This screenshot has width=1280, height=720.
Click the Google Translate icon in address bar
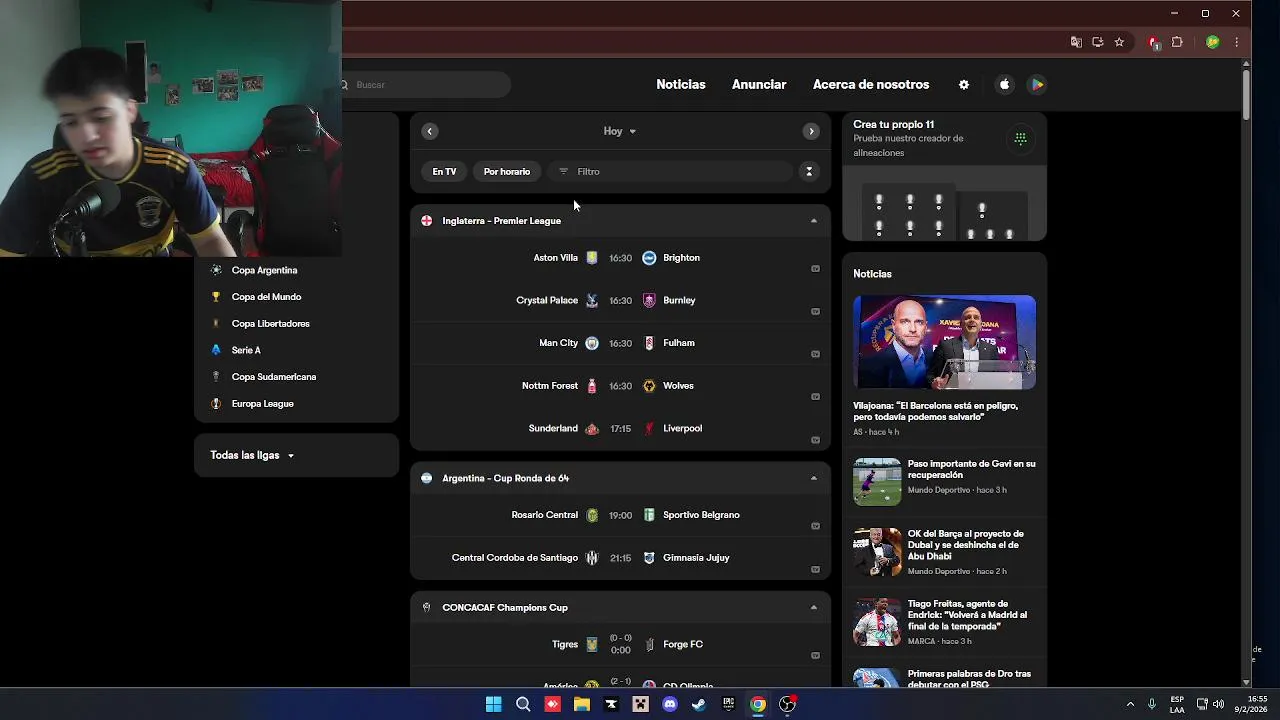point(1076,42)
